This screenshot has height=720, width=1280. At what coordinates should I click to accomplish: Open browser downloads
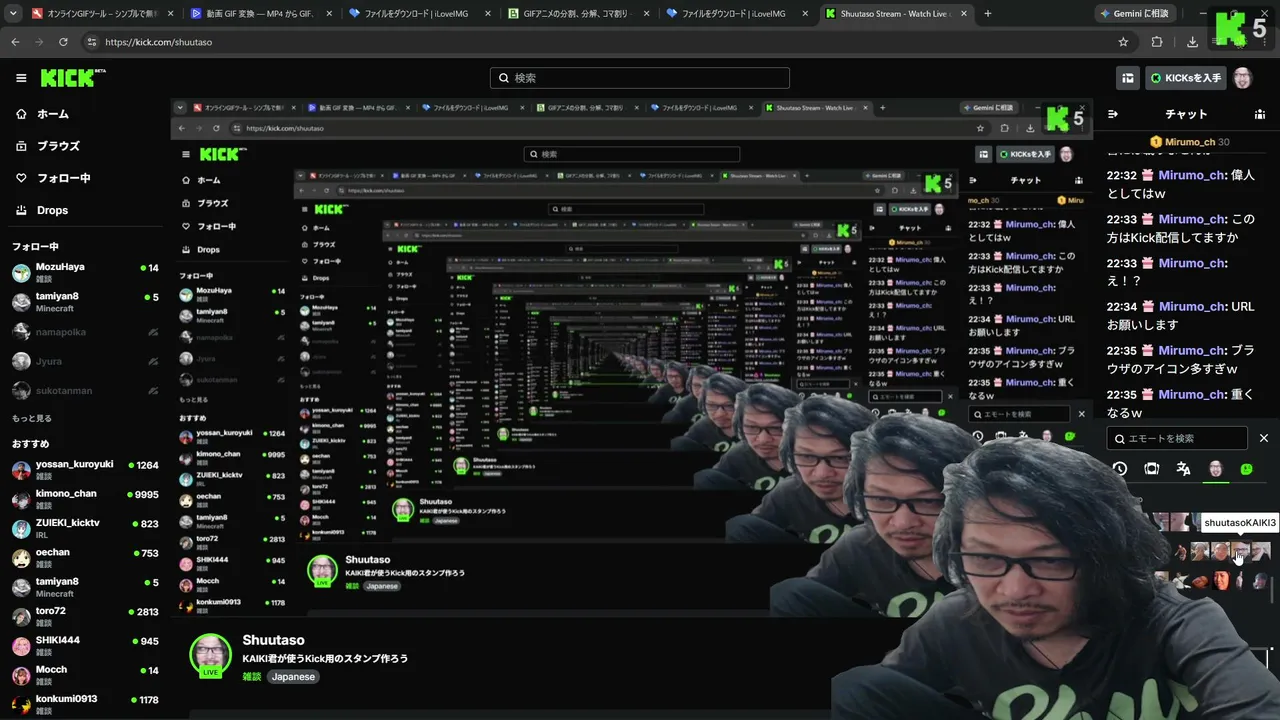[1192, 42]
